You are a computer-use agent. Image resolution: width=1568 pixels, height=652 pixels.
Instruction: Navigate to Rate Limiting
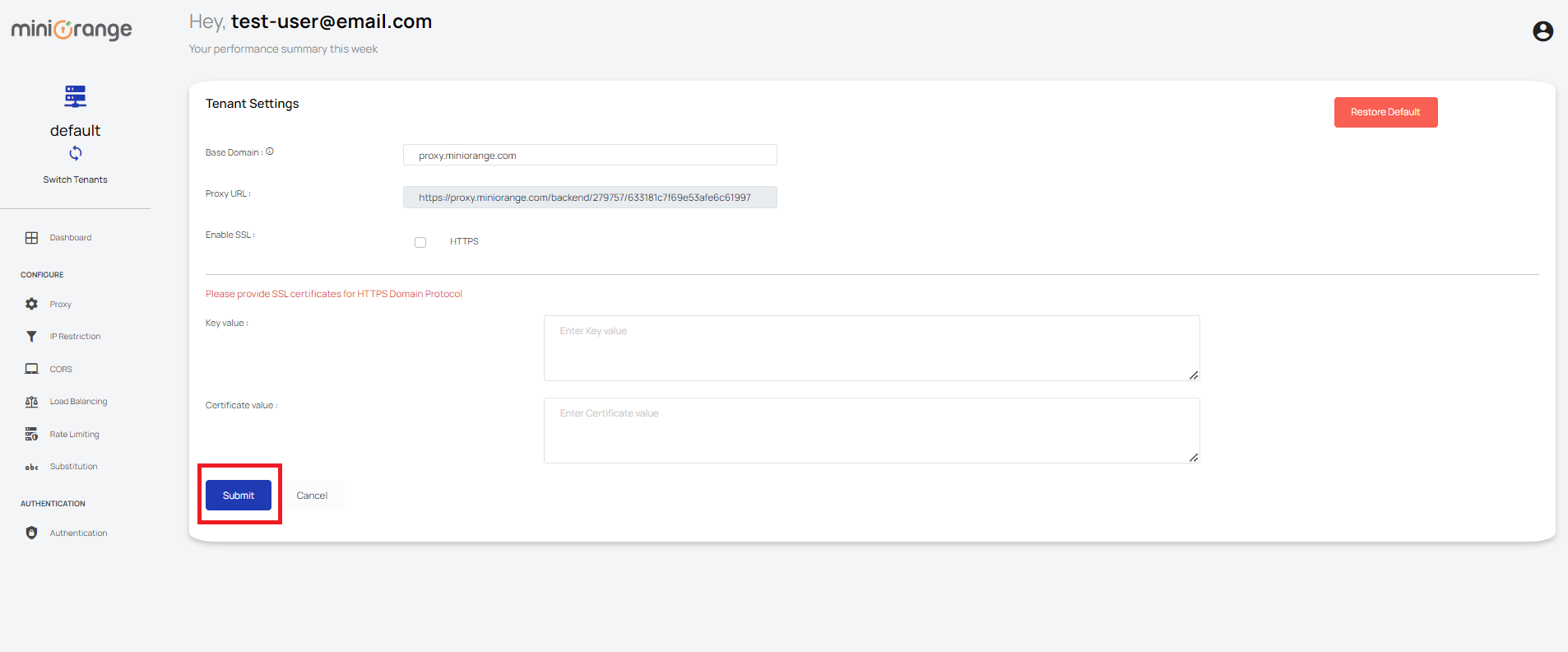75,435
